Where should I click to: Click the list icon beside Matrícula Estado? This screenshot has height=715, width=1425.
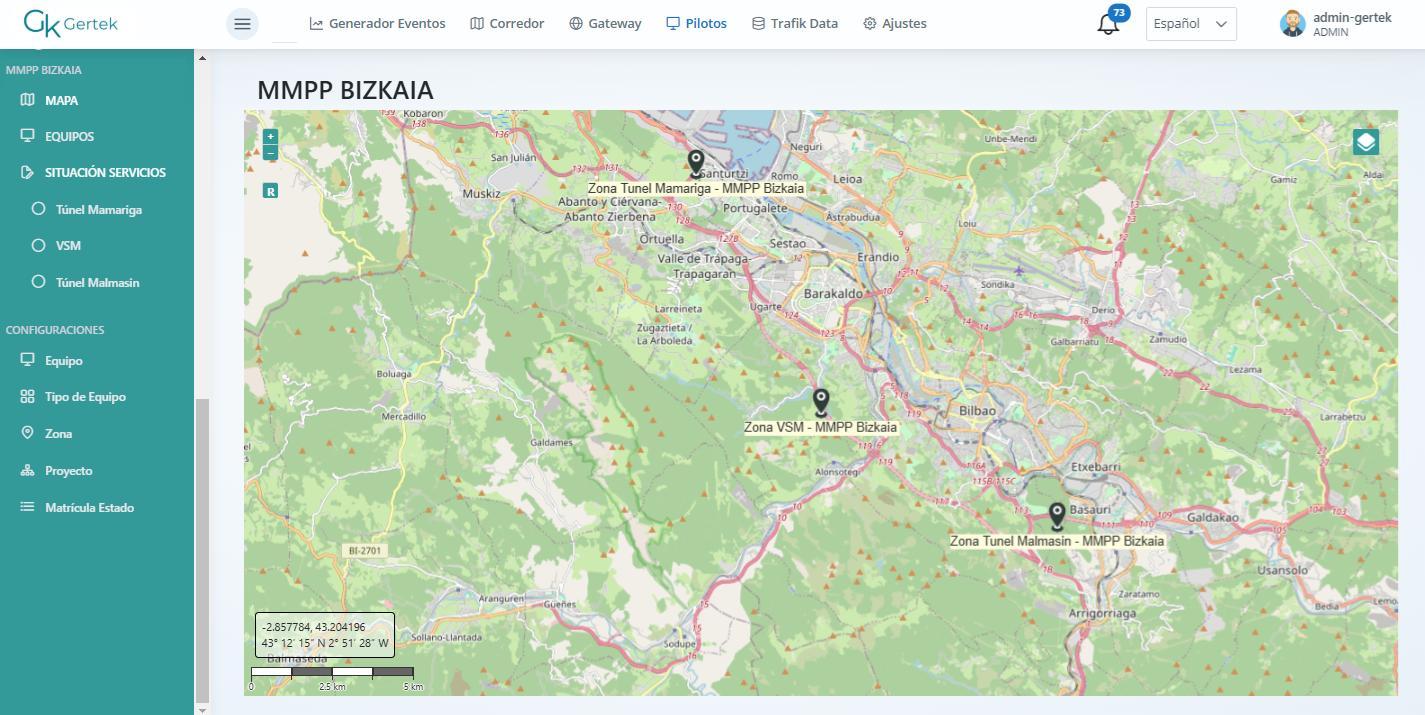[x=27, y=507]
